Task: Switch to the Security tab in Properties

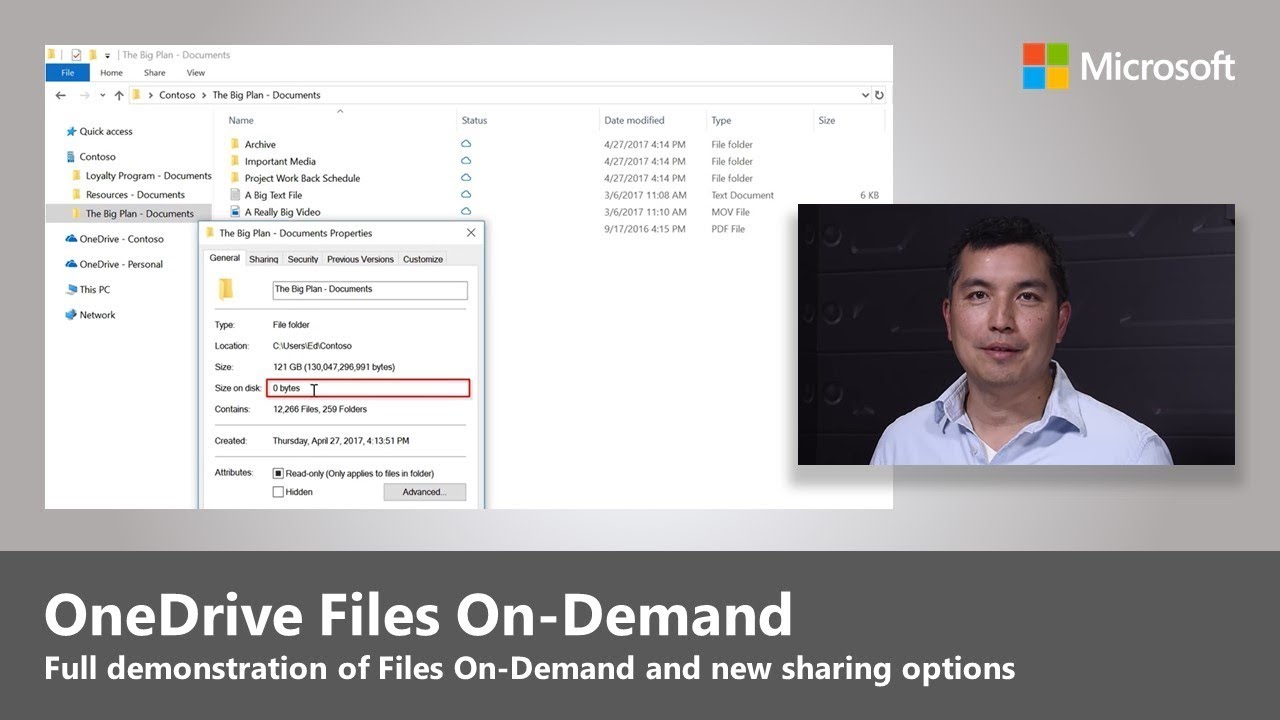Action: 303,259
